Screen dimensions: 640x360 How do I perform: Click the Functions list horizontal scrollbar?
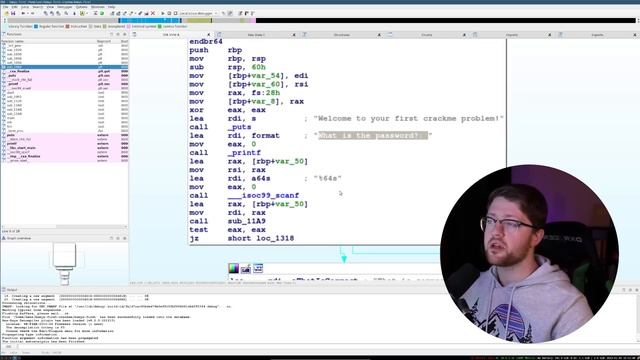click(63, 227)
